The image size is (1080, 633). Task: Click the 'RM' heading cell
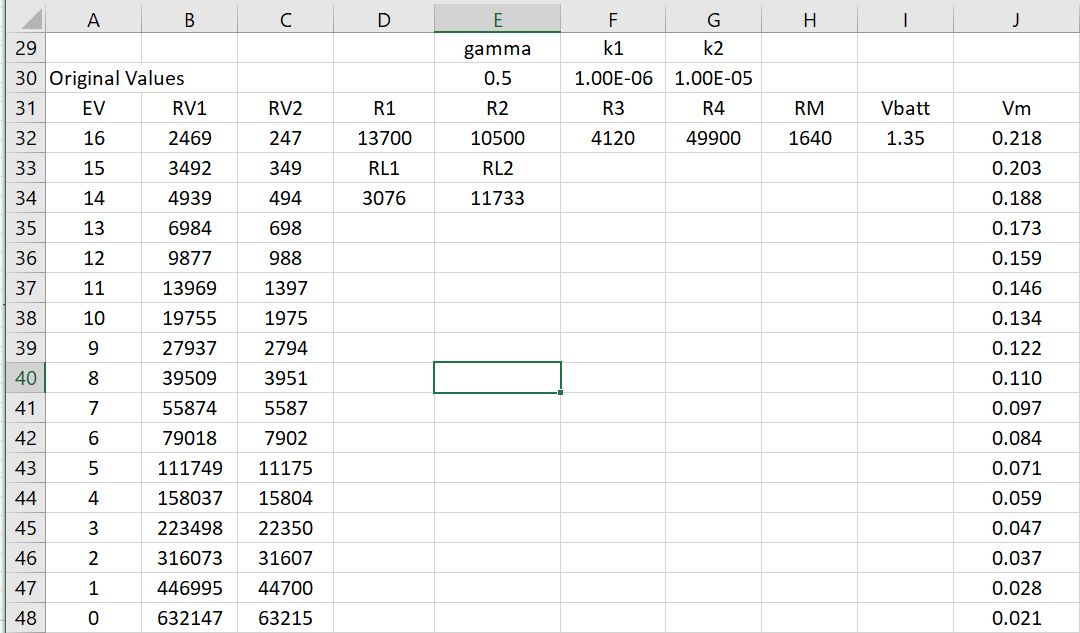click(809, 108)
